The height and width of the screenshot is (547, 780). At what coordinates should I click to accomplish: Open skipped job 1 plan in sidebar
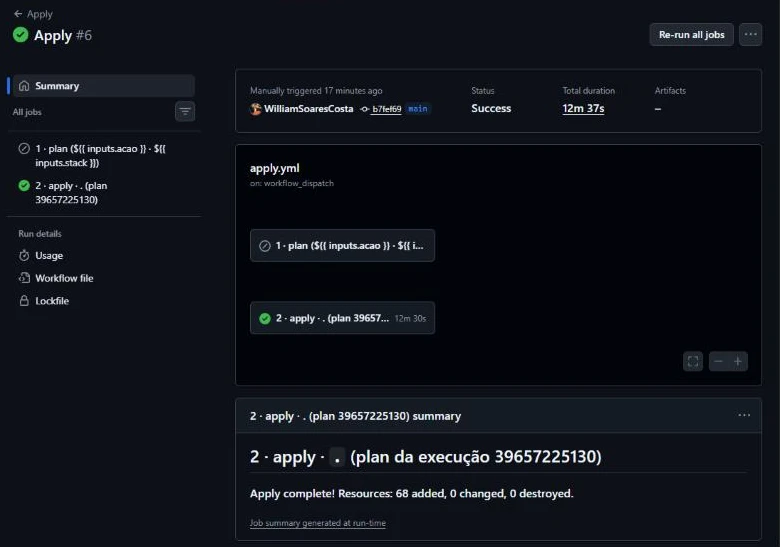click(x=104, y=156)
